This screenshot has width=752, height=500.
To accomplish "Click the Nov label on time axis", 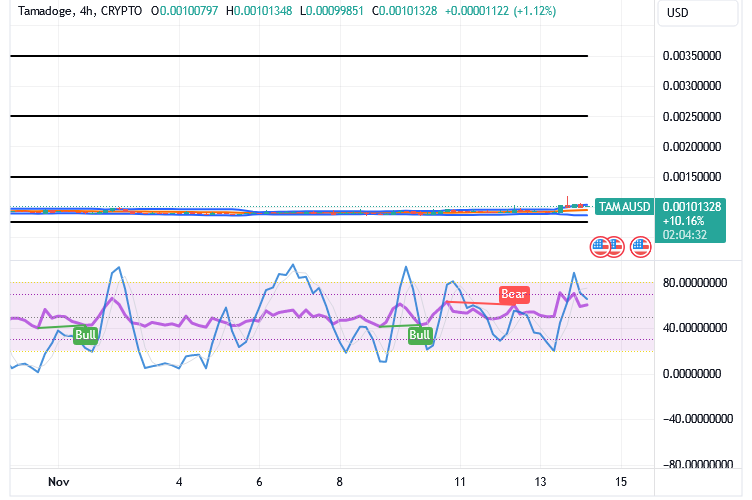I will (59, 482).
